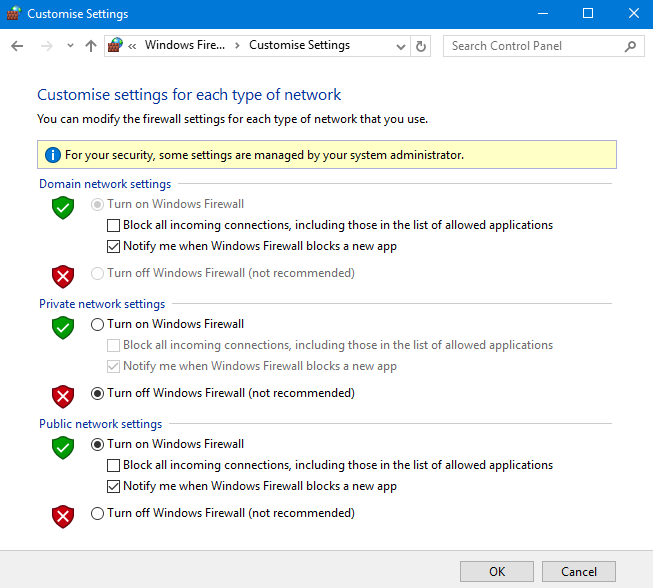Expand chevron after Windows Fire... breadcrumb
Screen dimensions: 653x588
(237, 45)
